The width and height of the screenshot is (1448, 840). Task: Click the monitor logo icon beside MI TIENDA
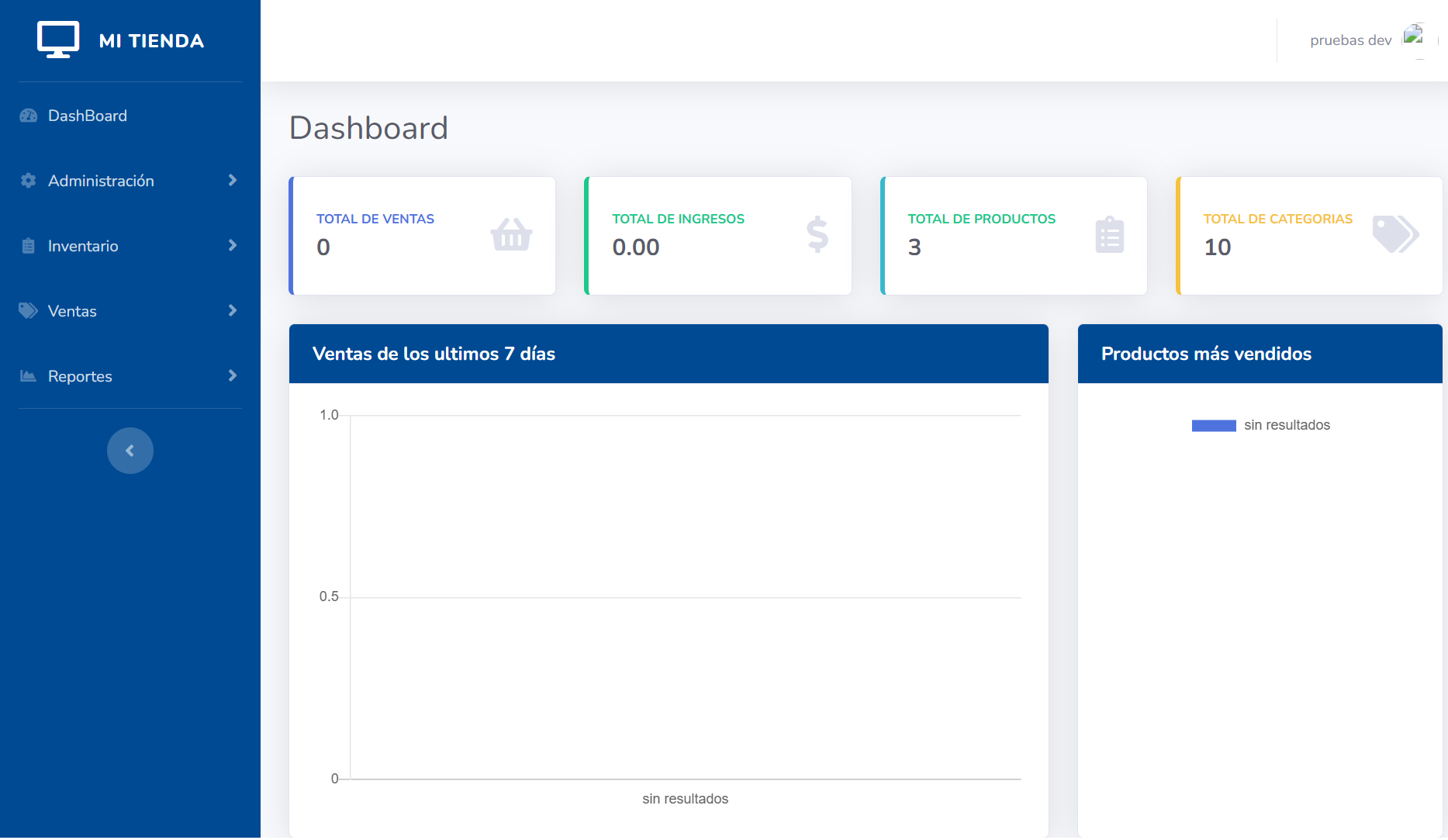point(58,40)
